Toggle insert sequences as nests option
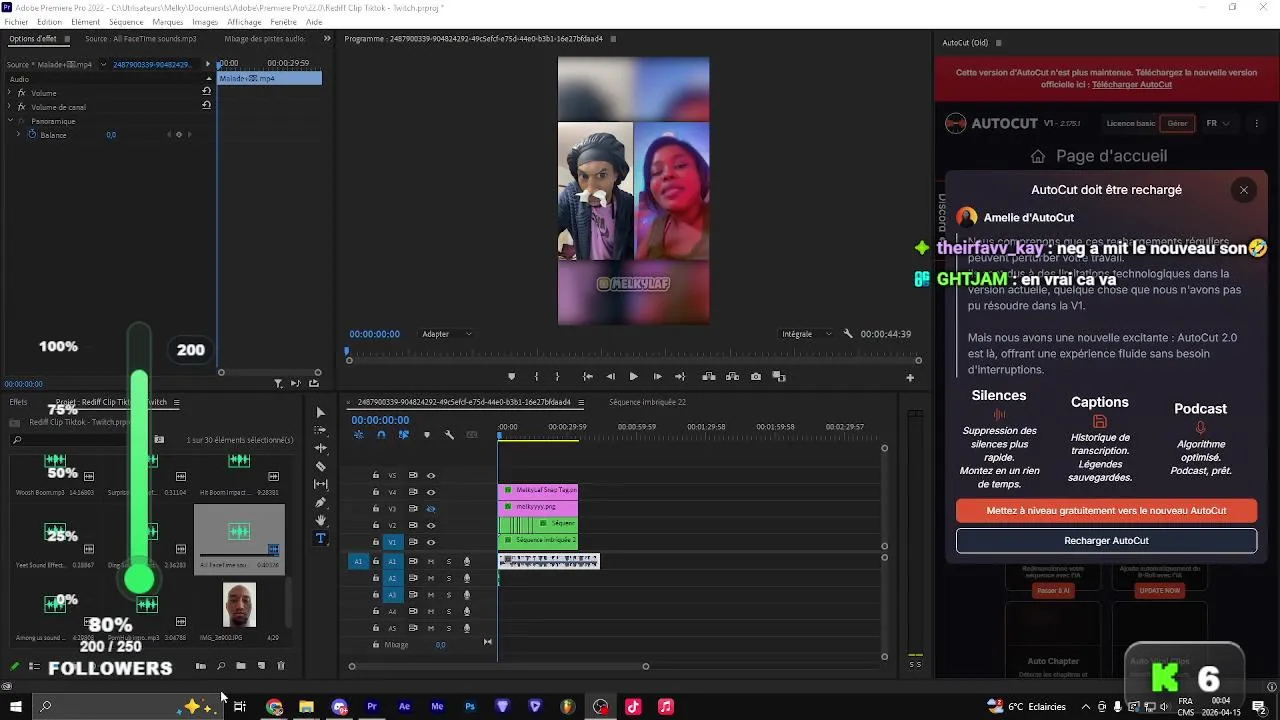1280x720 pixels. 358,435
